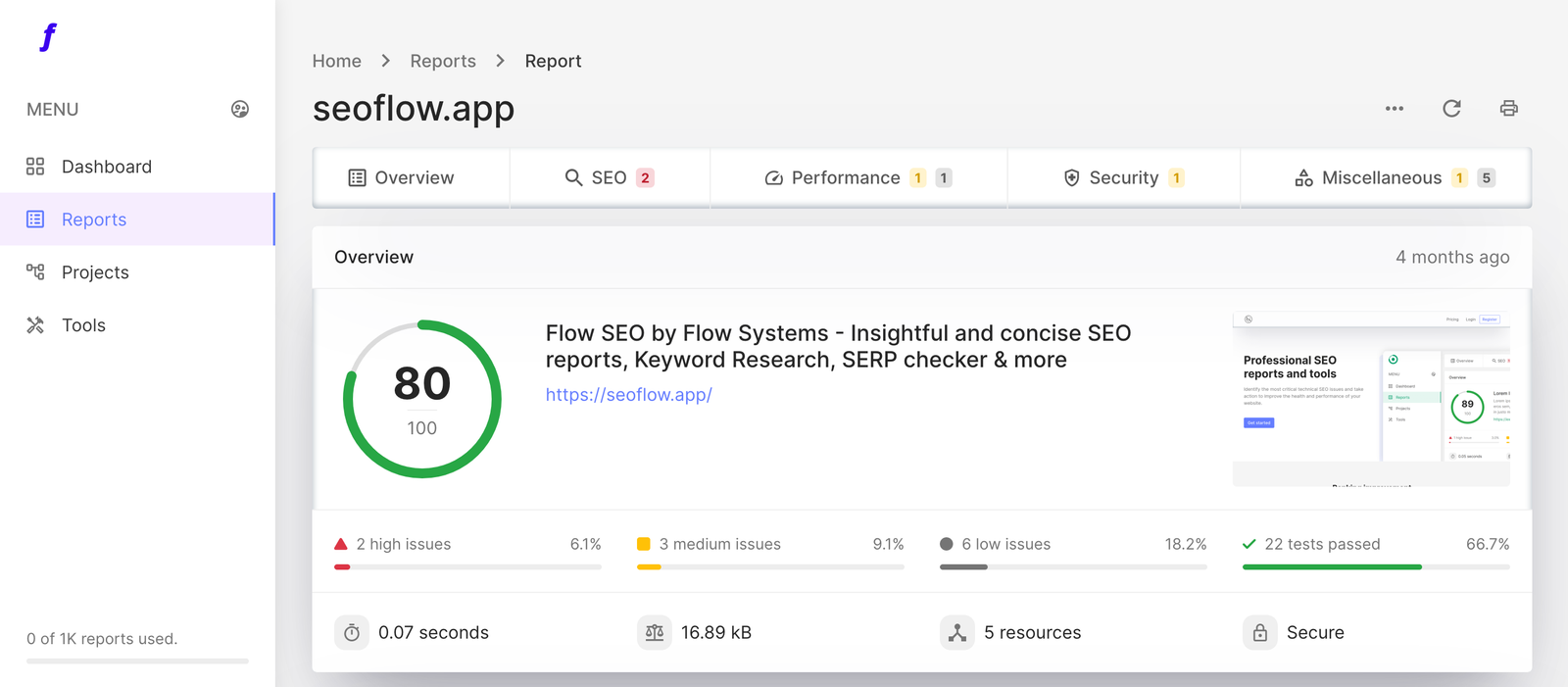The width and height of the screenshot is (1568, 687).
Task: Switch to the SEO tab
Action: [x=609, y=177]
